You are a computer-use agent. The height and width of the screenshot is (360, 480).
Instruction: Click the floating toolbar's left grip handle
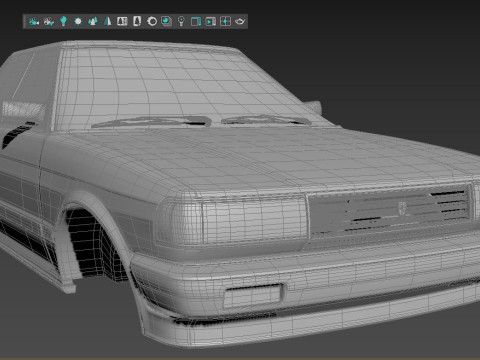(x=24, y=22)
